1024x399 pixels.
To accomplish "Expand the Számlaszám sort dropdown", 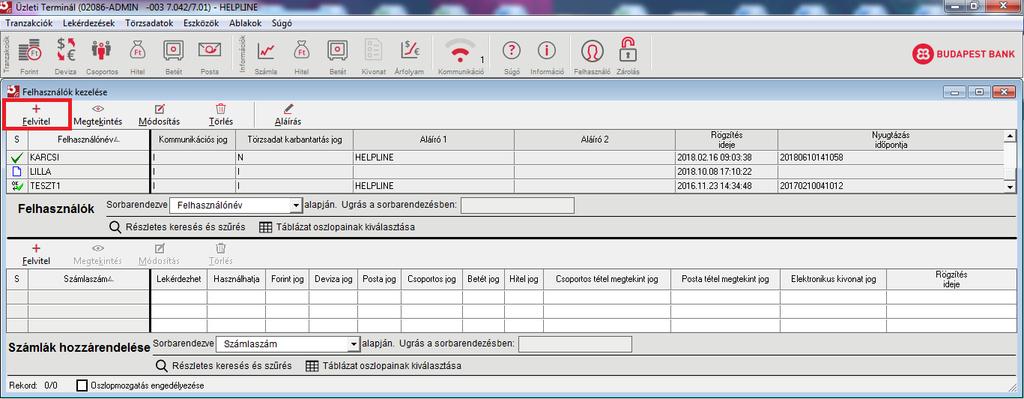I will click(x=353, y=343).
